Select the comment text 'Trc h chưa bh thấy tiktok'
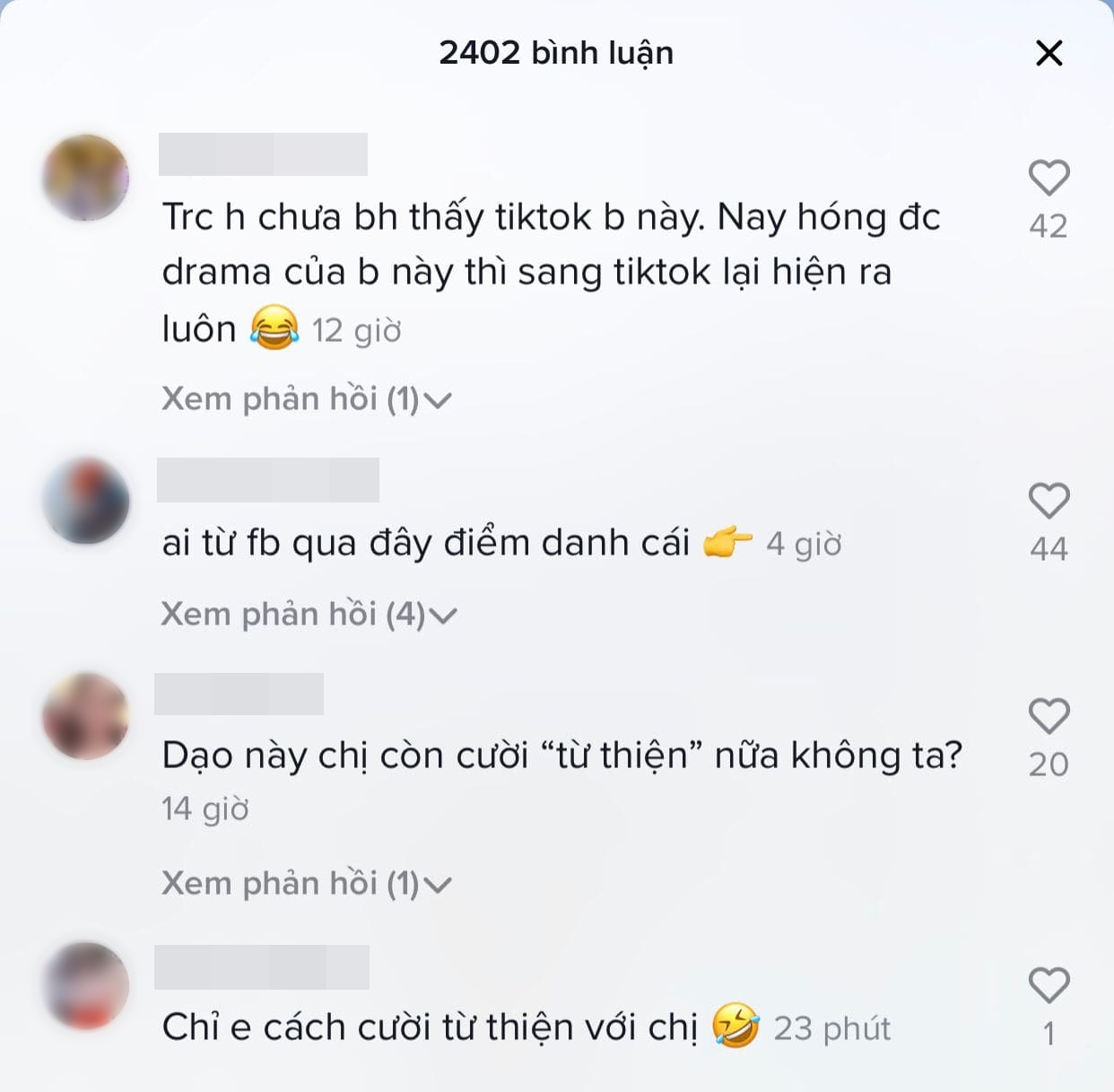The width and height of the screenshot is (1114, 1092). tap(551, 273)
